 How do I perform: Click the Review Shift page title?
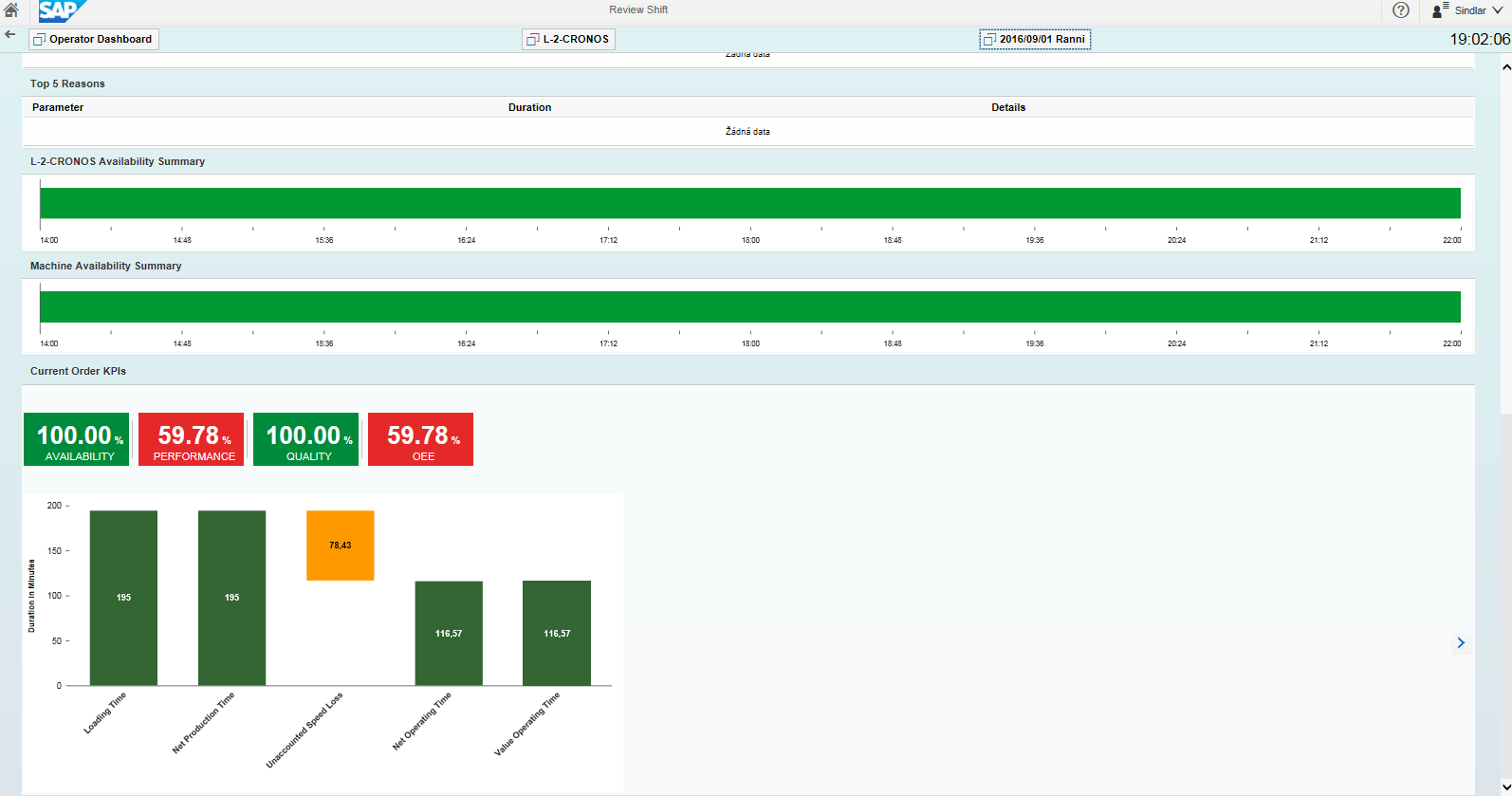pyautogui.click(x=638, y=9)
